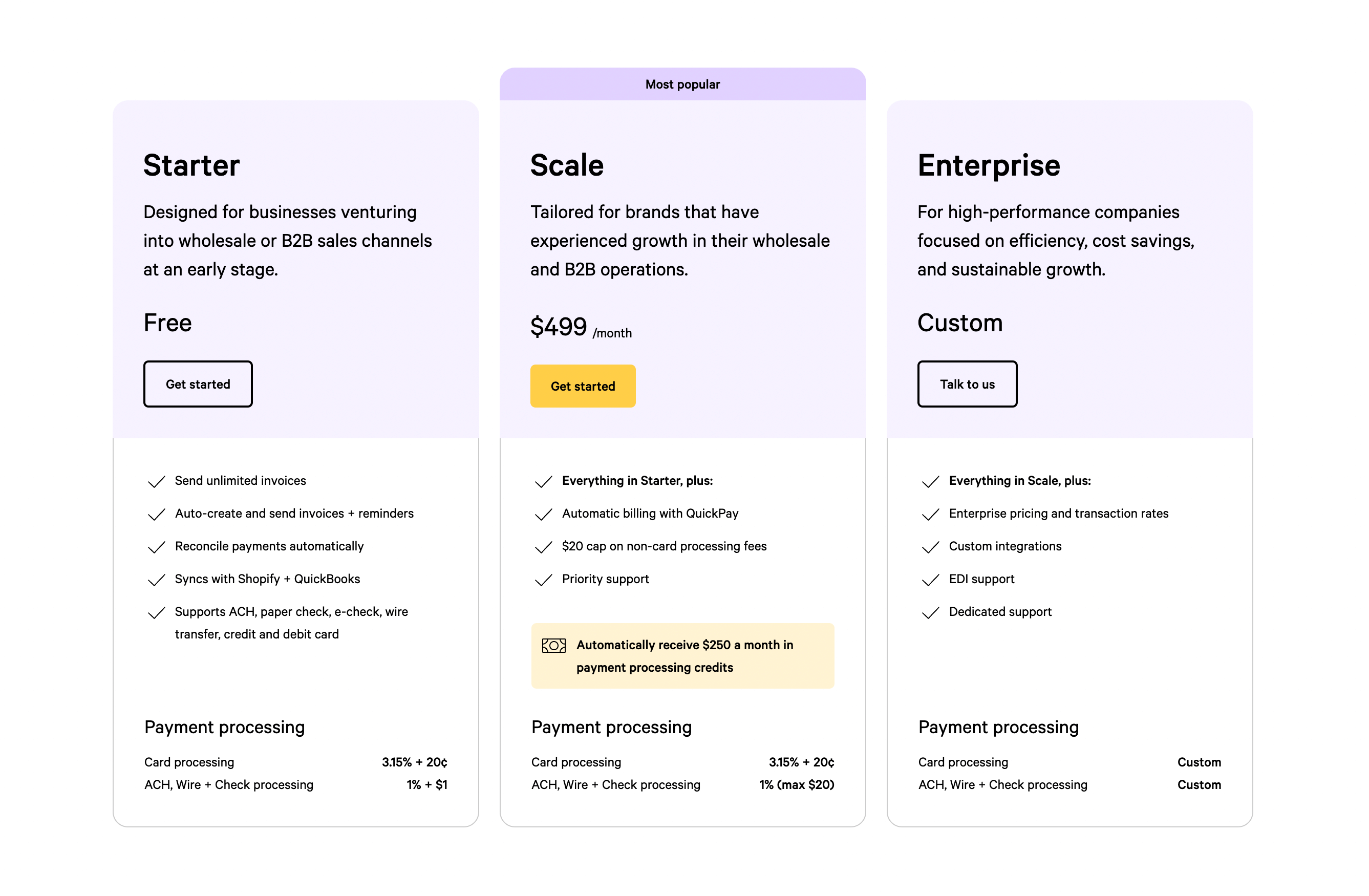Click checkmark next to Automatic billing with QuickPay
The width and height of the screenshot is (1369, 896).
(543, 514)
